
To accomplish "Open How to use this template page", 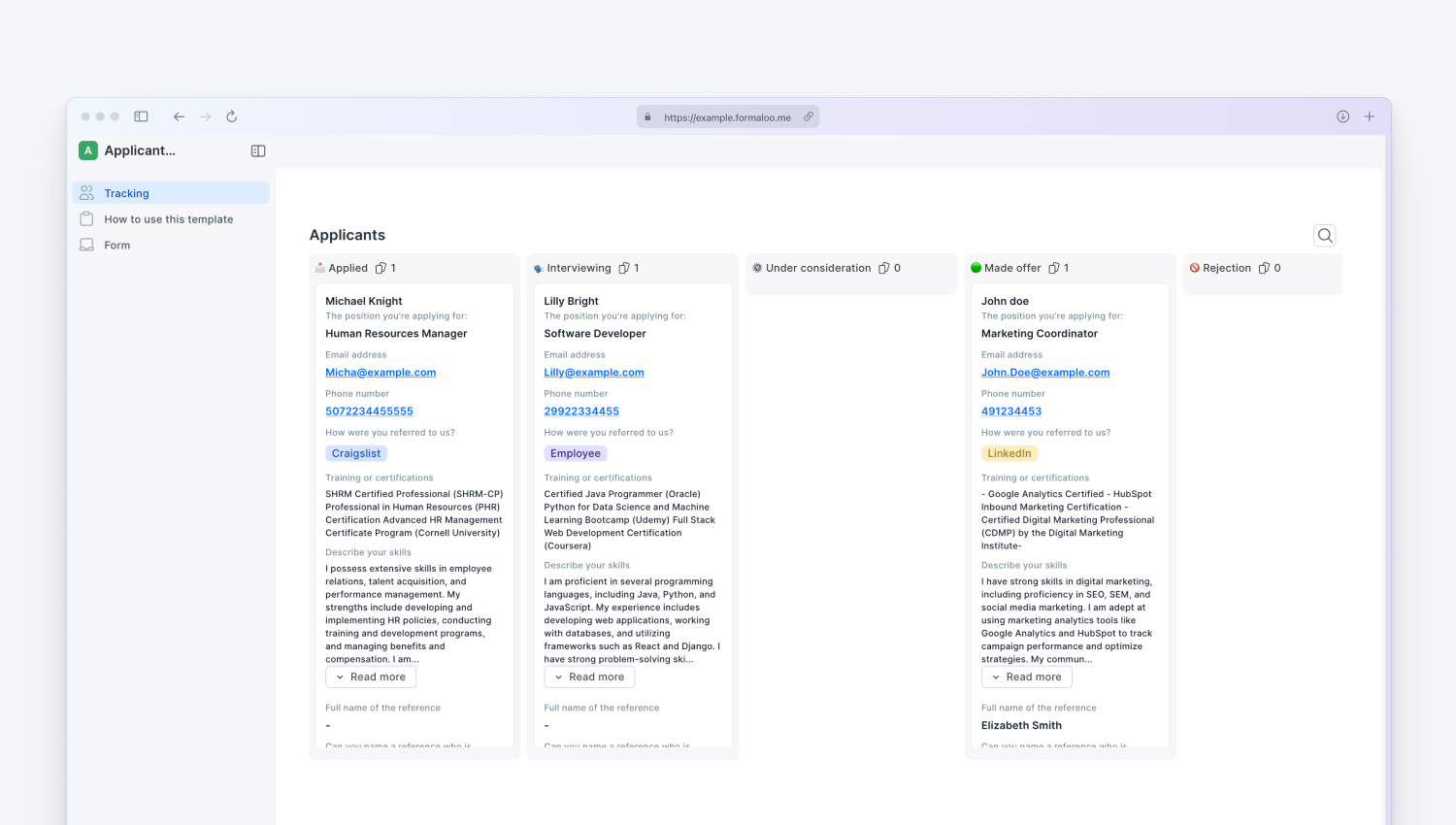I will [168, 219].
